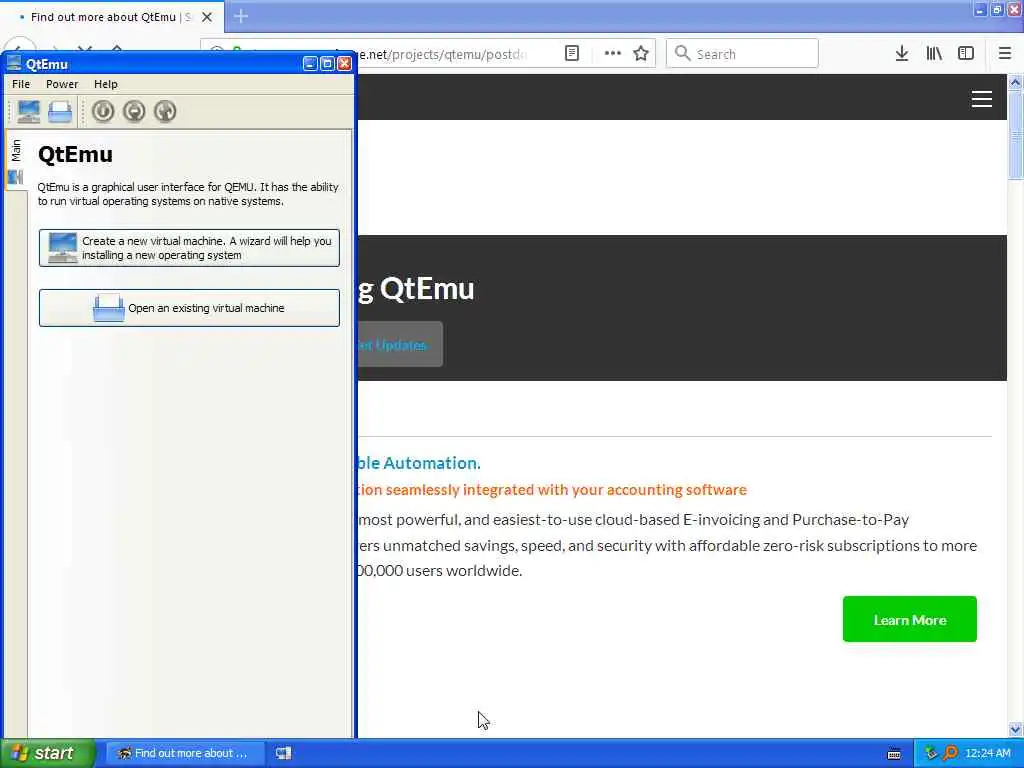Open a new browser tab with the plus icon
This screenshot has width=1024, height=768.
pyautogui.click(x=241, y=16)
